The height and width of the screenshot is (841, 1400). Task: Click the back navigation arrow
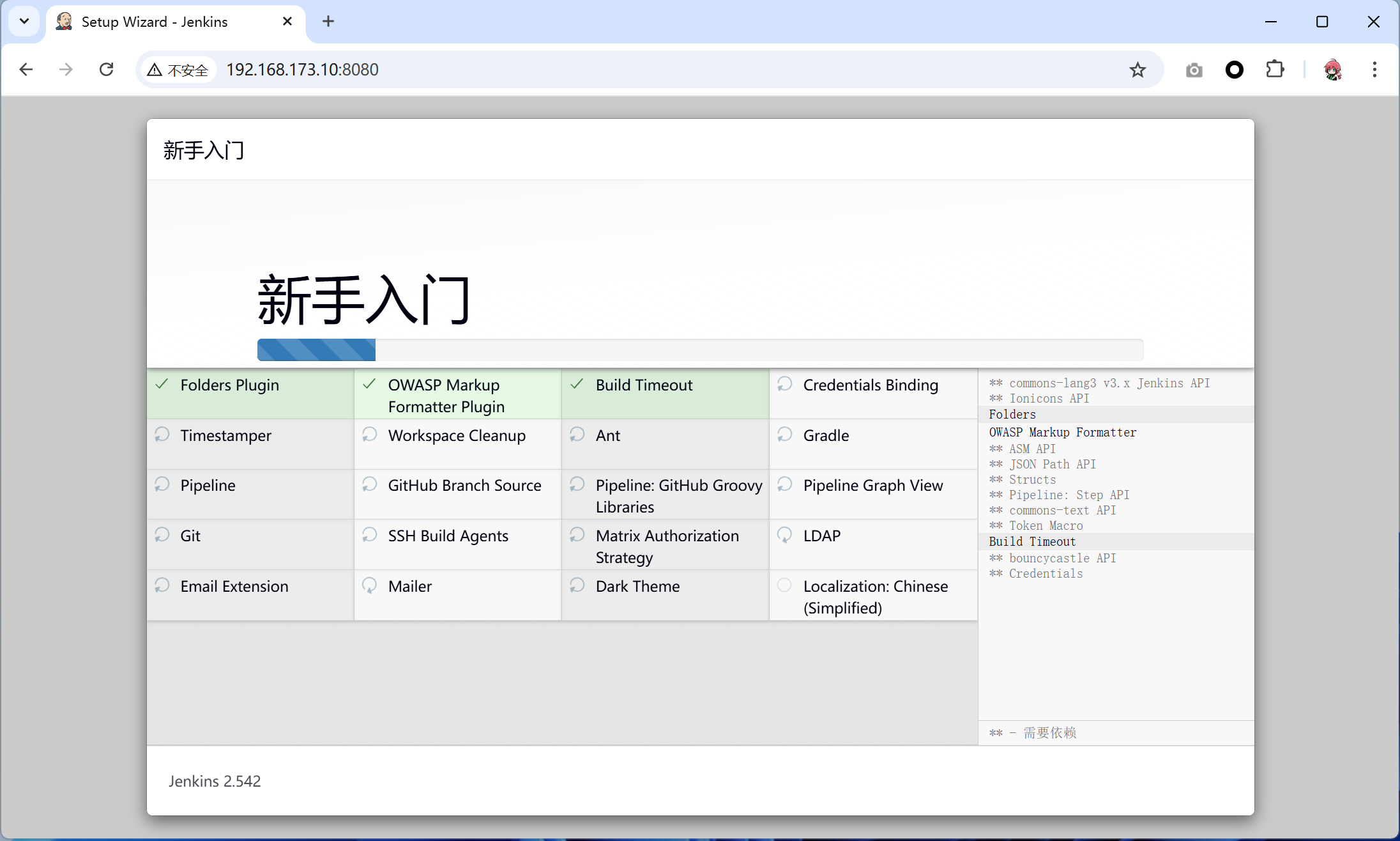click(26, 69)
